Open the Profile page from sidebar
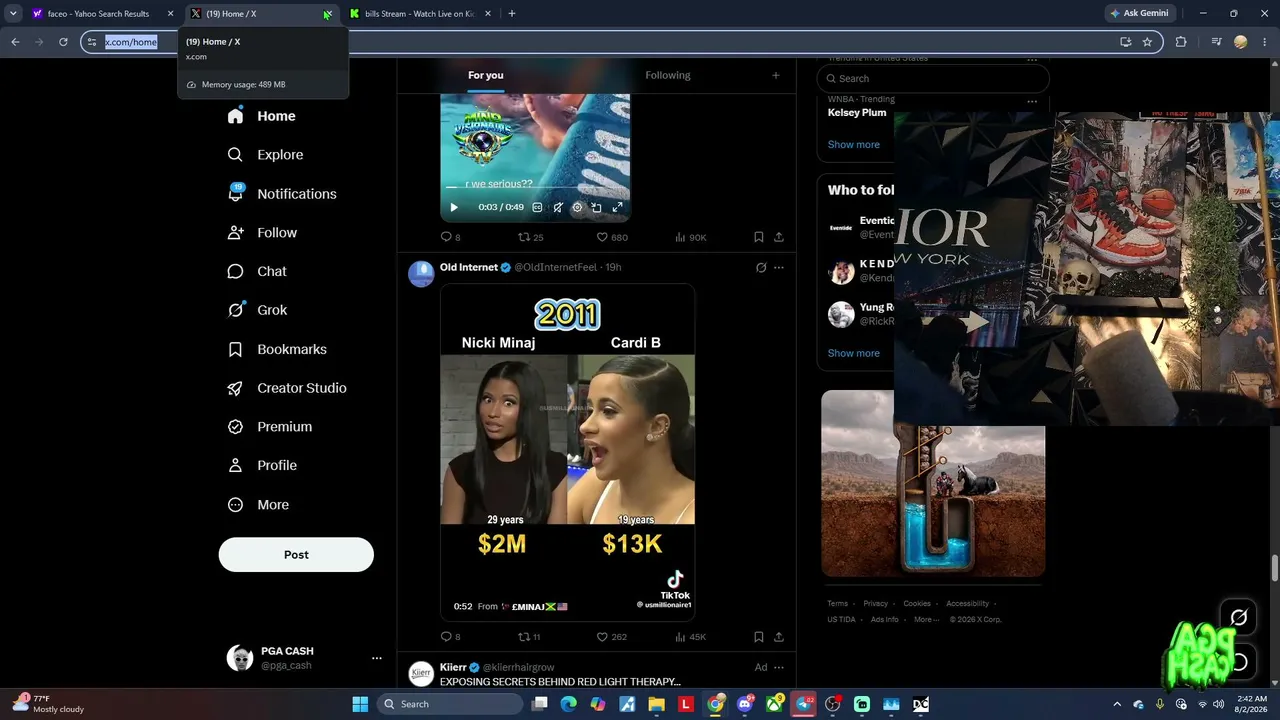 coord(262,466)
